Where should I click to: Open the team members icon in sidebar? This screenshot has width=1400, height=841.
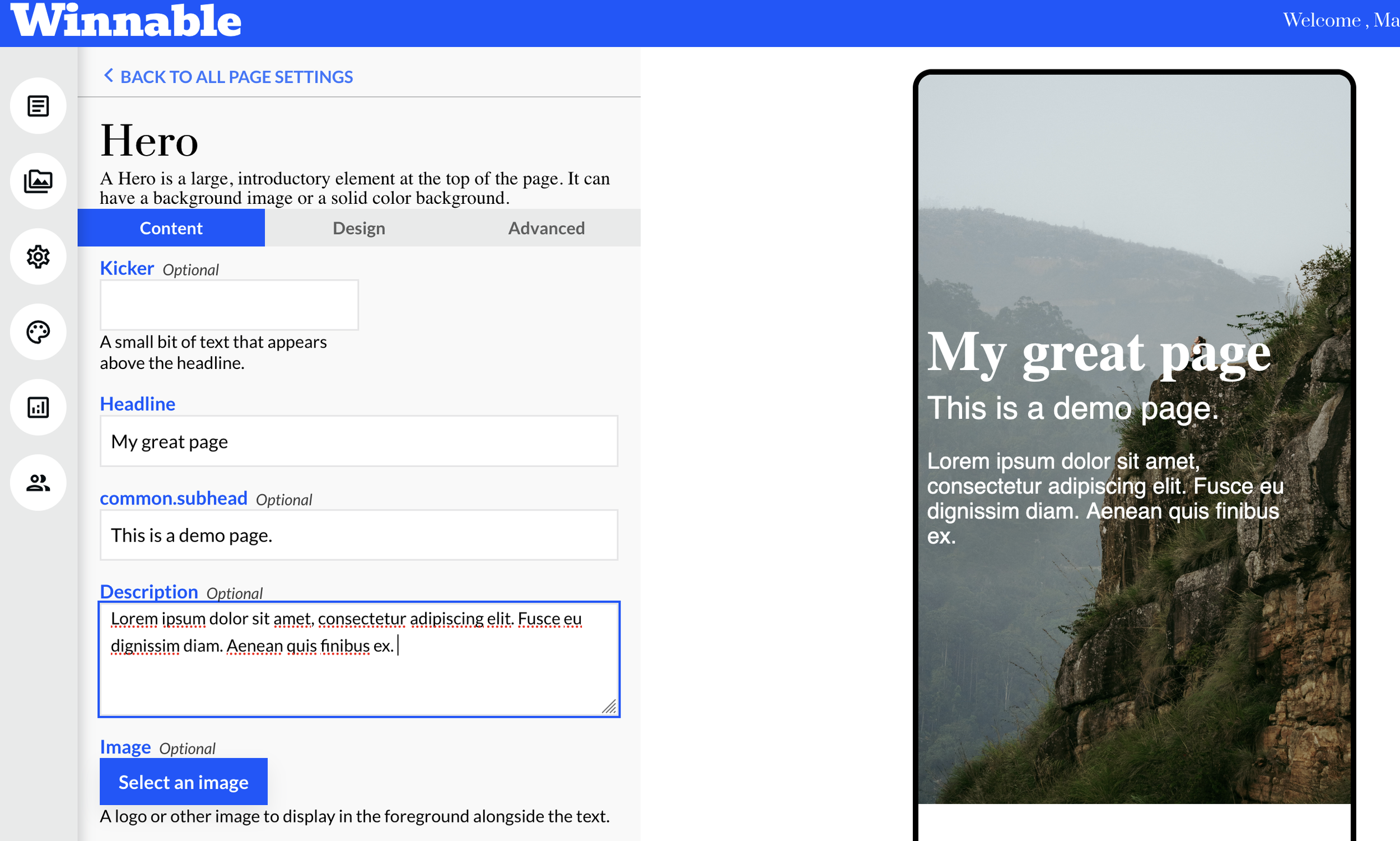point(38,483)
